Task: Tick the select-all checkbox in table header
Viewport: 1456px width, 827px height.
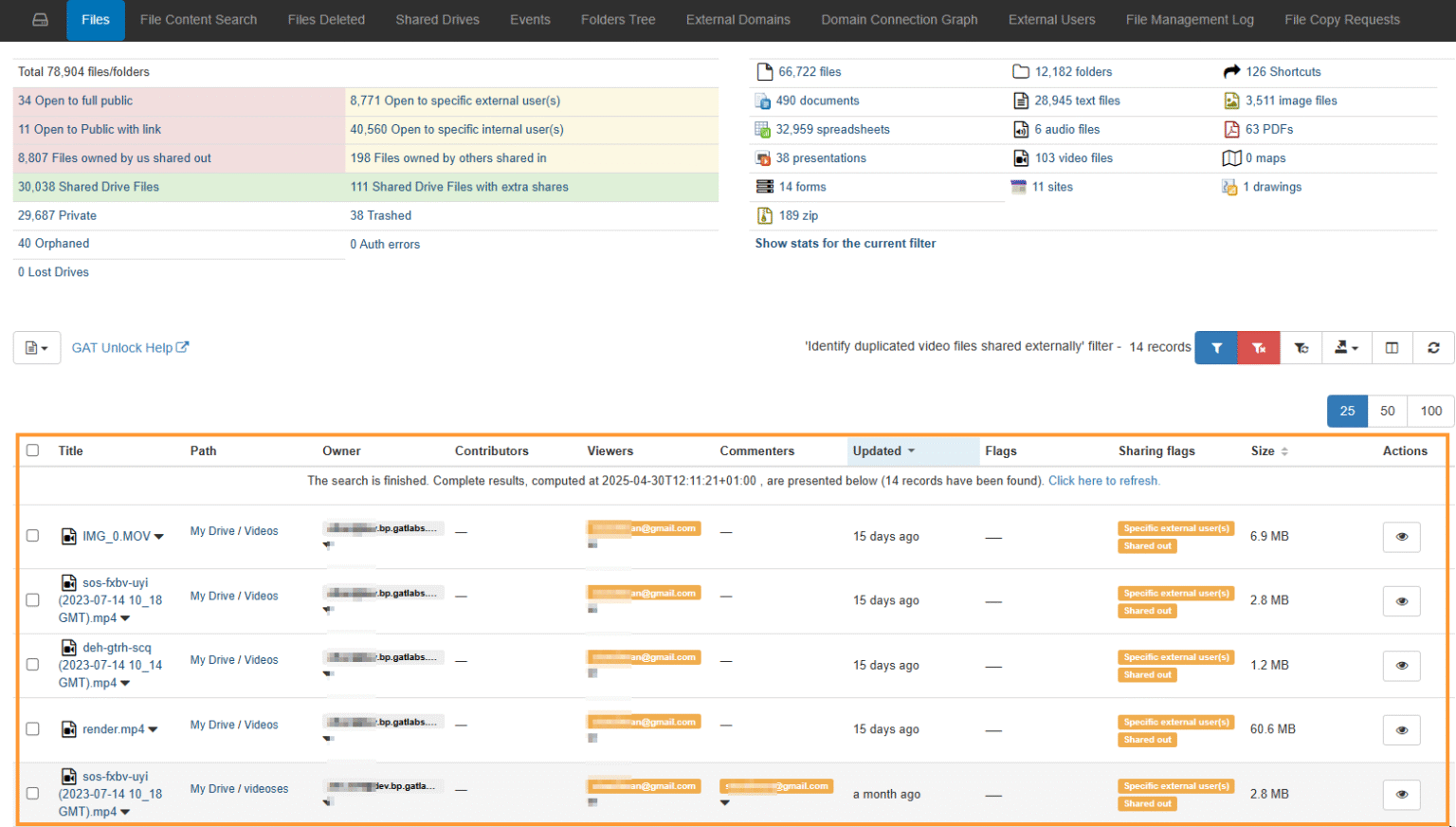Action: (x=32, y=450)
